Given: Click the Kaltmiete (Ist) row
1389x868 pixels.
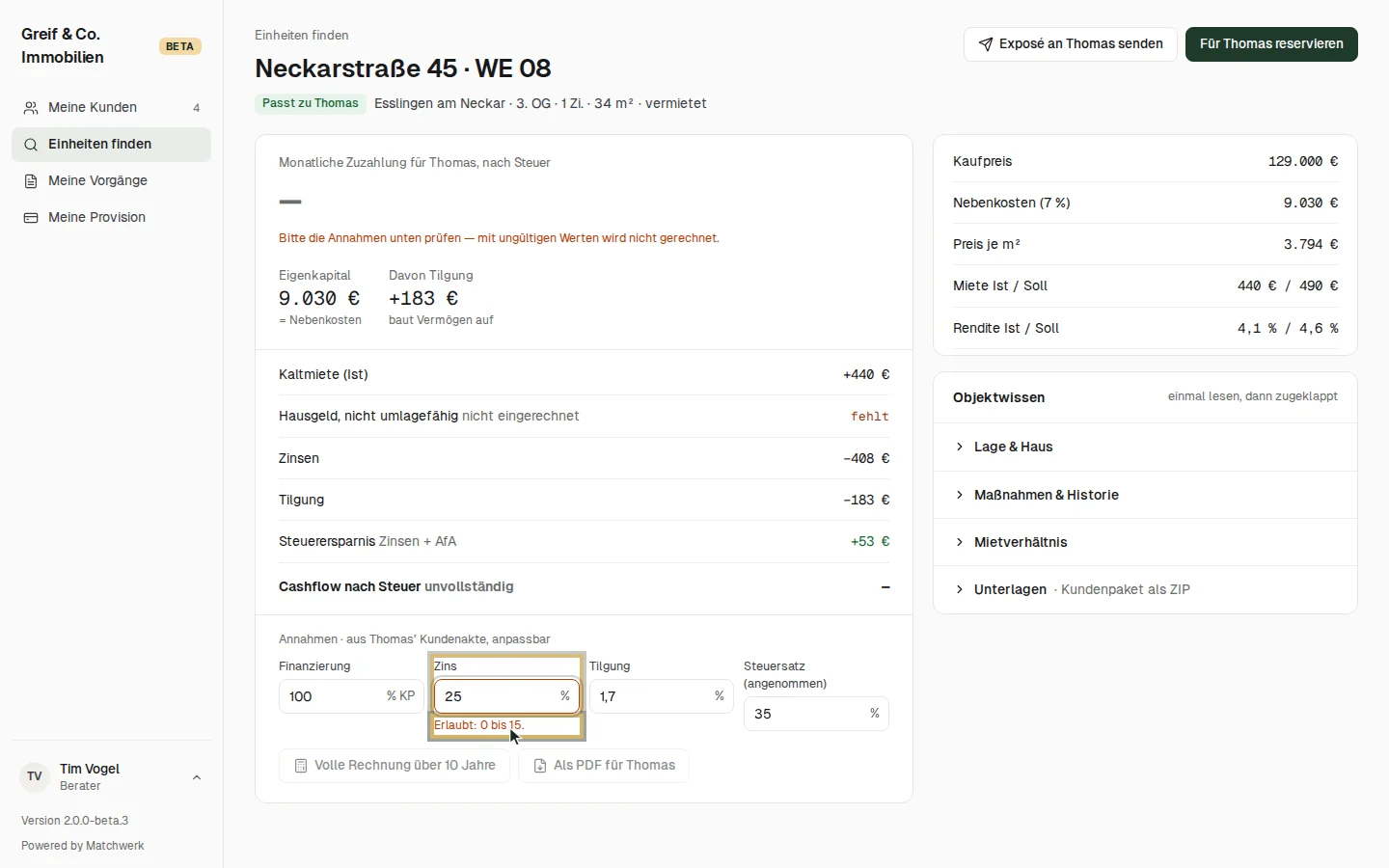Looking at the screenshot, I should [584, 375].
